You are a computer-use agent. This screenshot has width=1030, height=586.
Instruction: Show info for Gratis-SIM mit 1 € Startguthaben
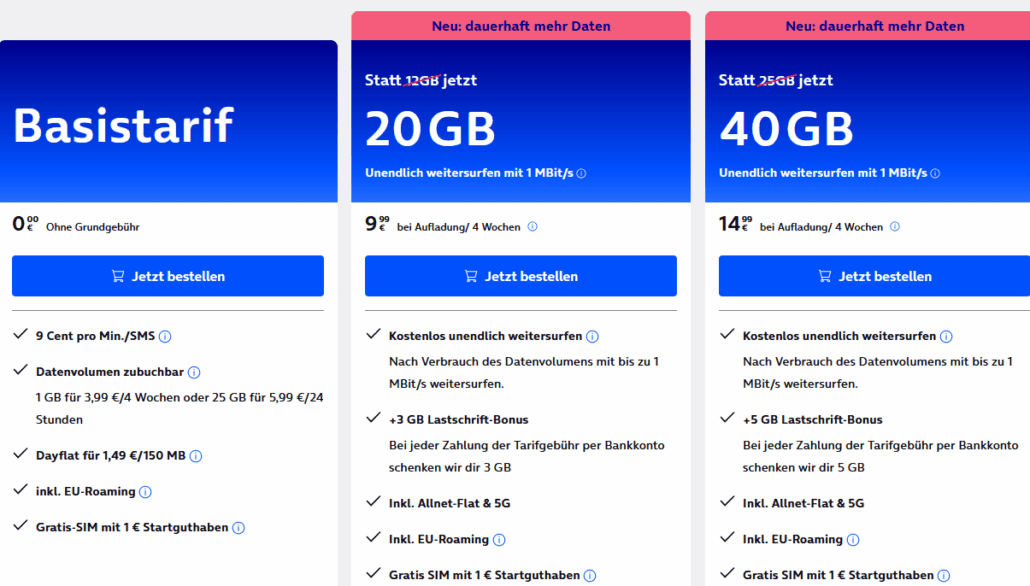pos(238,527)
